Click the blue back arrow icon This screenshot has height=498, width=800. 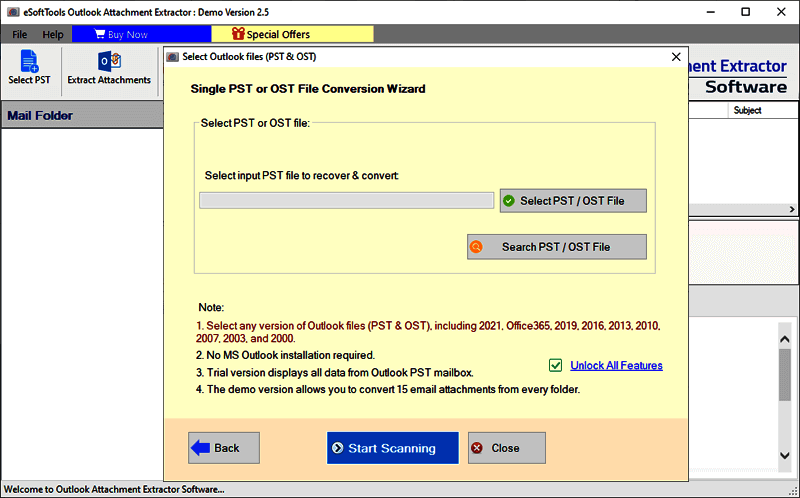point(200,448)
